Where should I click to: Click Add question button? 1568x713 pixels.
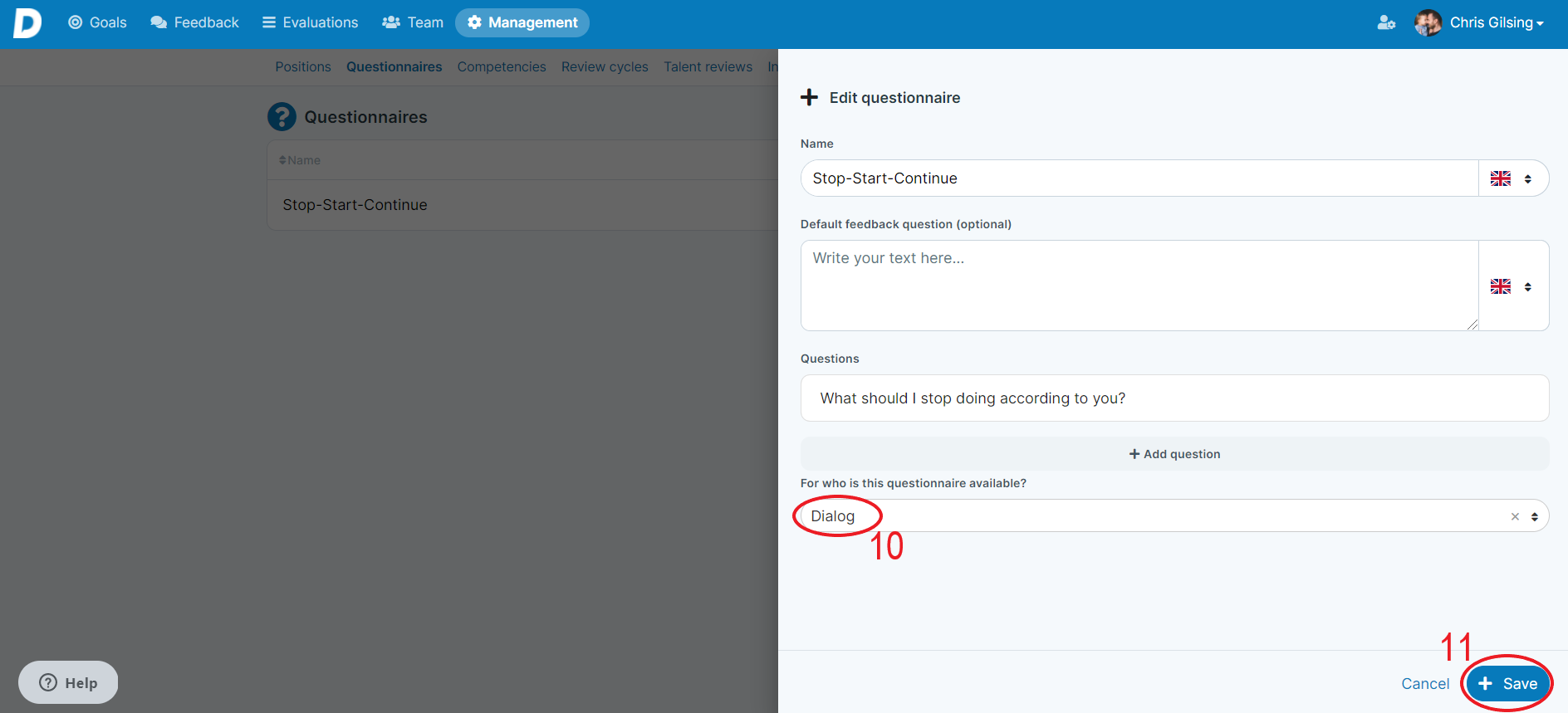1174,454
